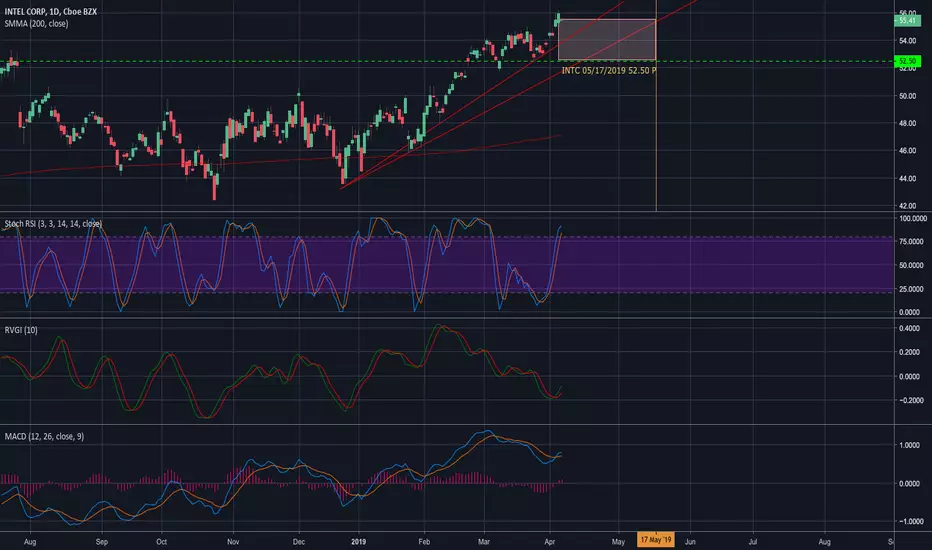
Task: Click the Oct label on the time axis
Action: point(161,542)
